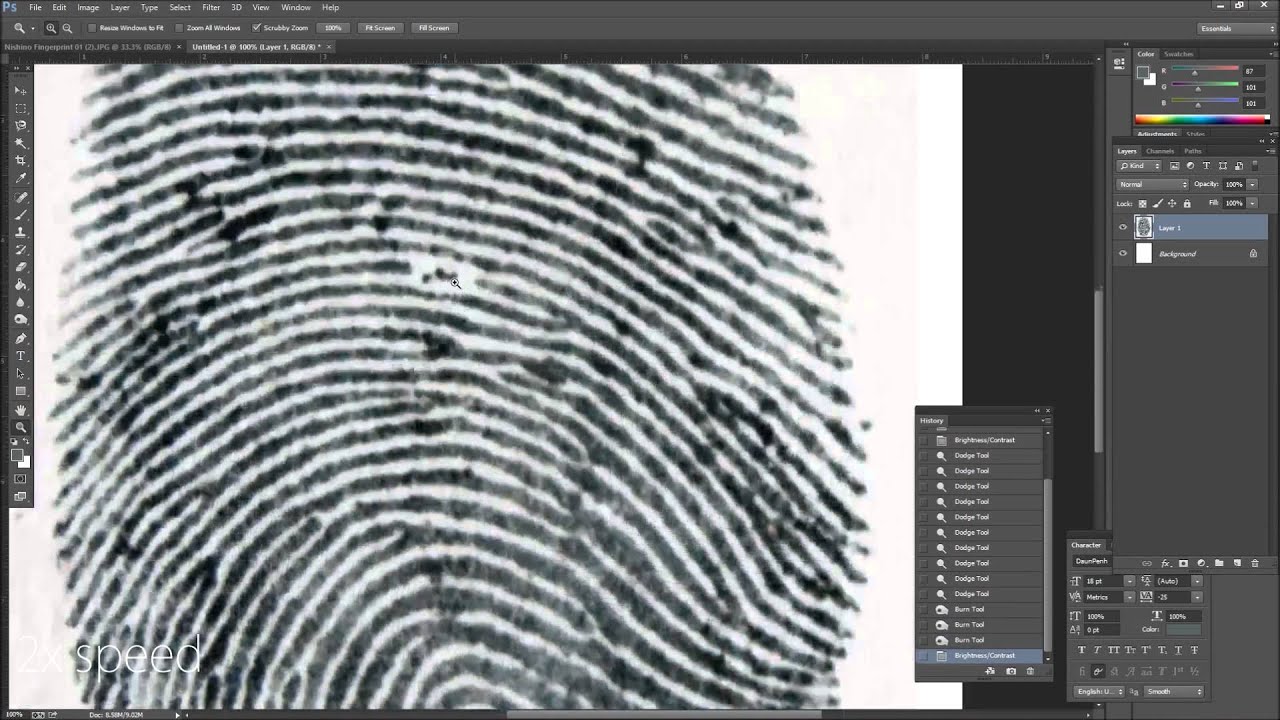
Task: Toggle Quick Mask mode
Action: (x=21, y=478)
